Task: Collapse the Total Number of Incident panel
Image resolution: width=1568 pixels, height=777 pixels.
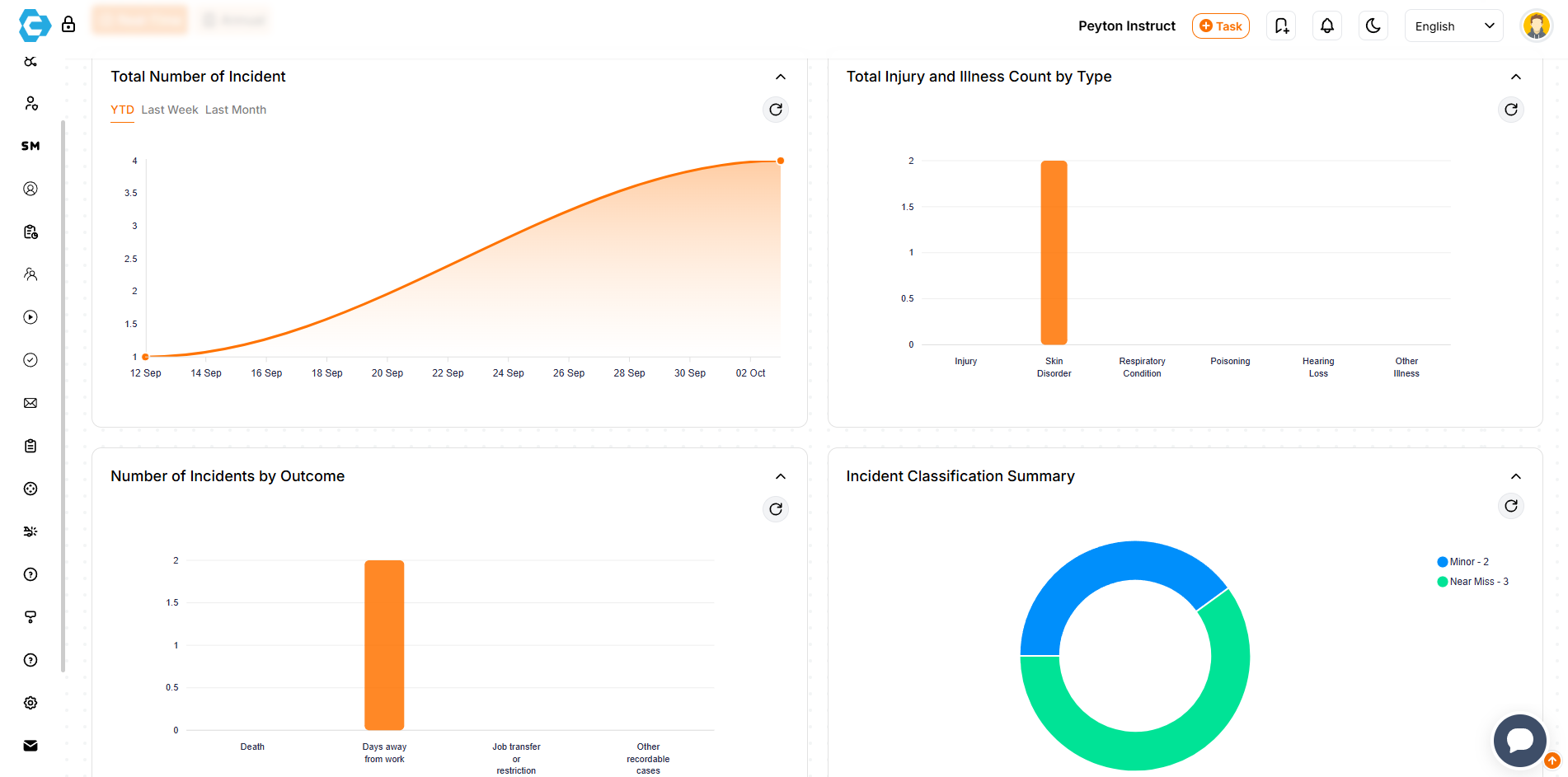Action: [781, 77]
